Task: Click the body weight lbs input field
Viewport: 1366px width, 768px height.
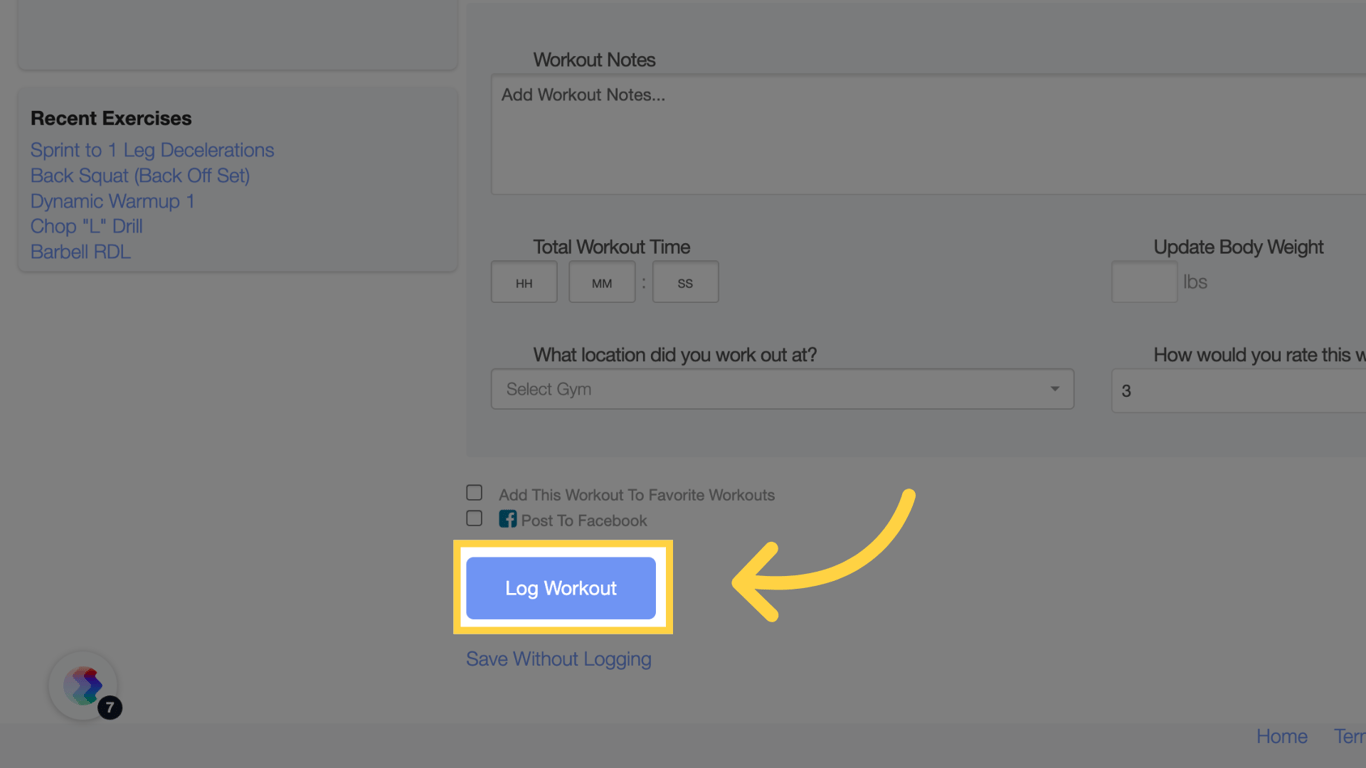Action: [1143, 281]
